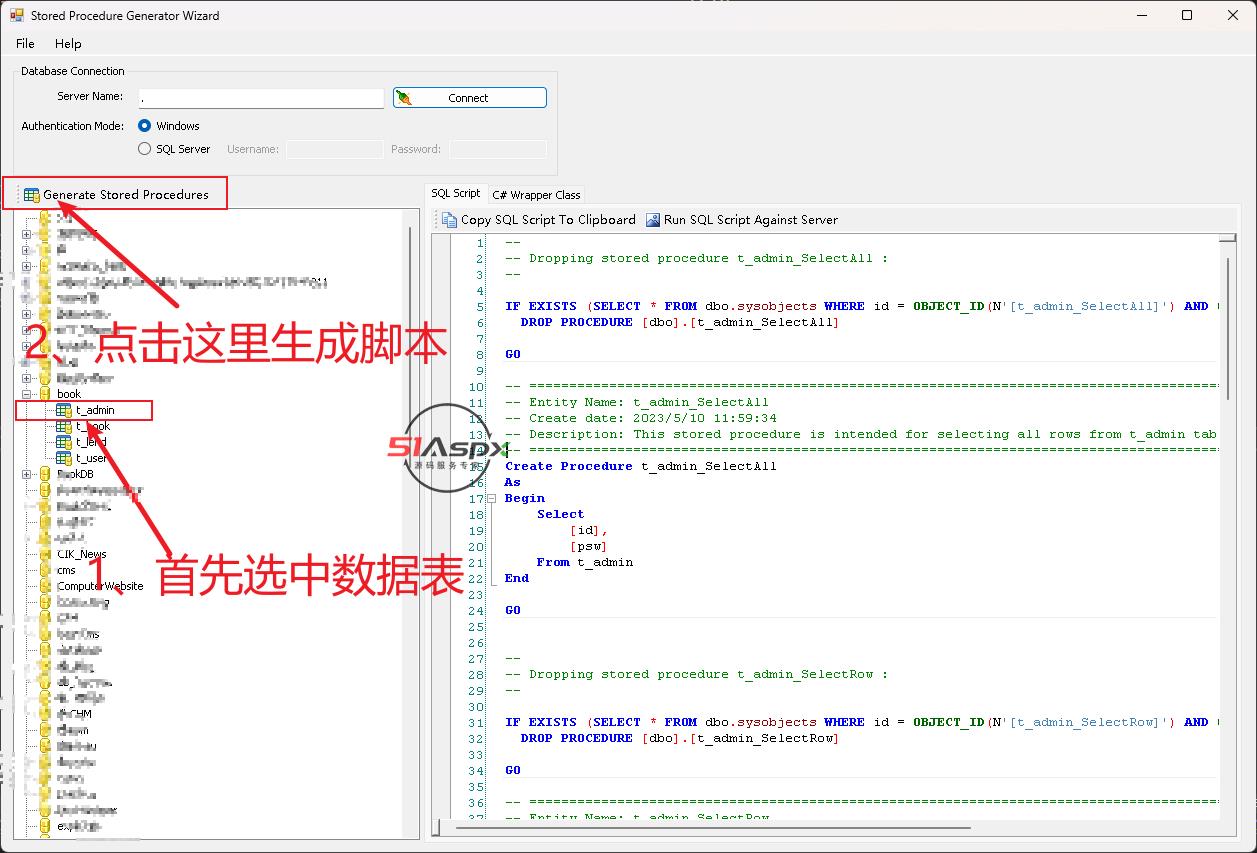Viewport: 1257px width, 853px height.
Task: Collapse the code block at line 17
Action: coord(491,498)
